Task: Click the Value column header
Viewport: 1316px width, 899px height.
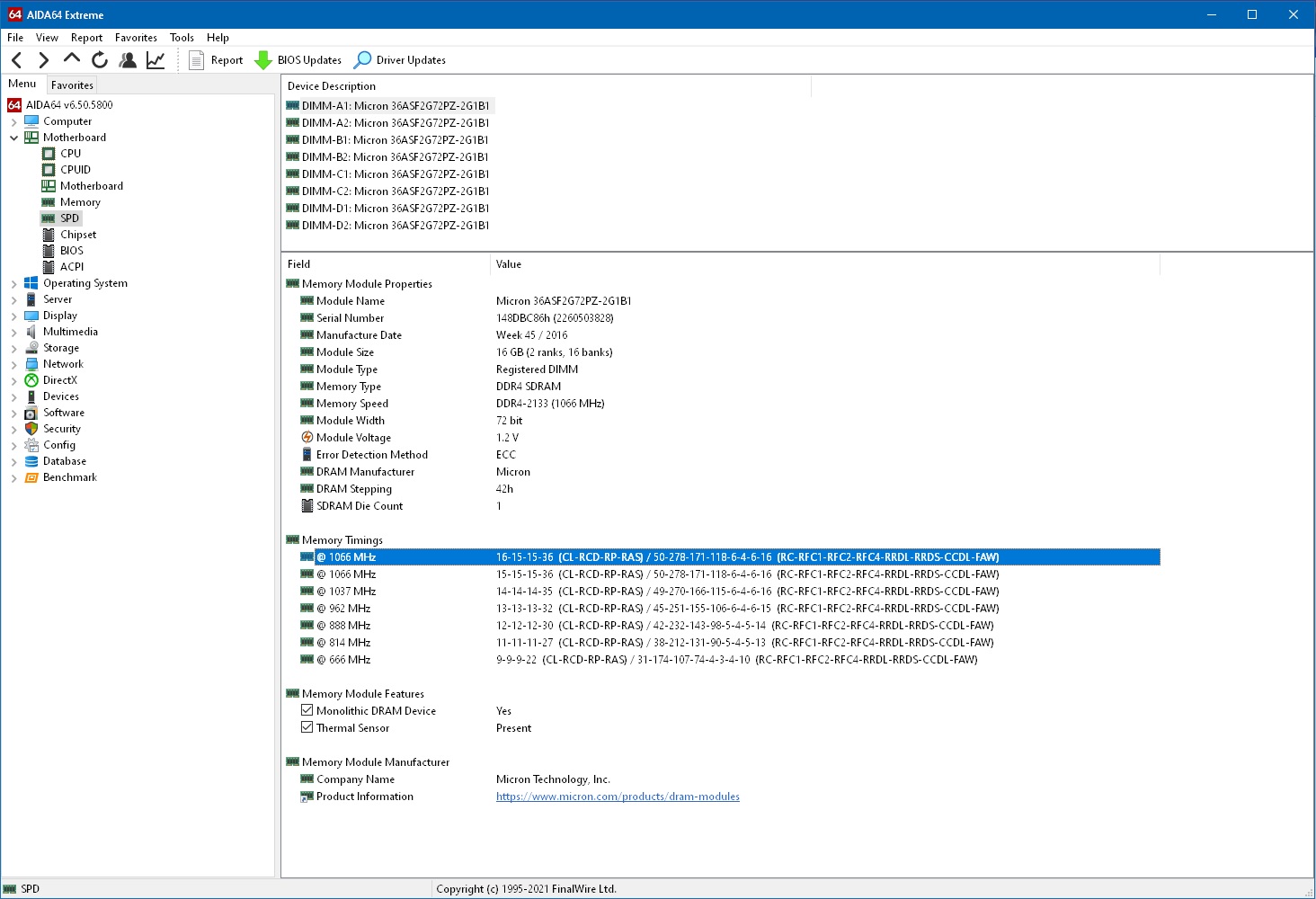Action: (825, 264)
